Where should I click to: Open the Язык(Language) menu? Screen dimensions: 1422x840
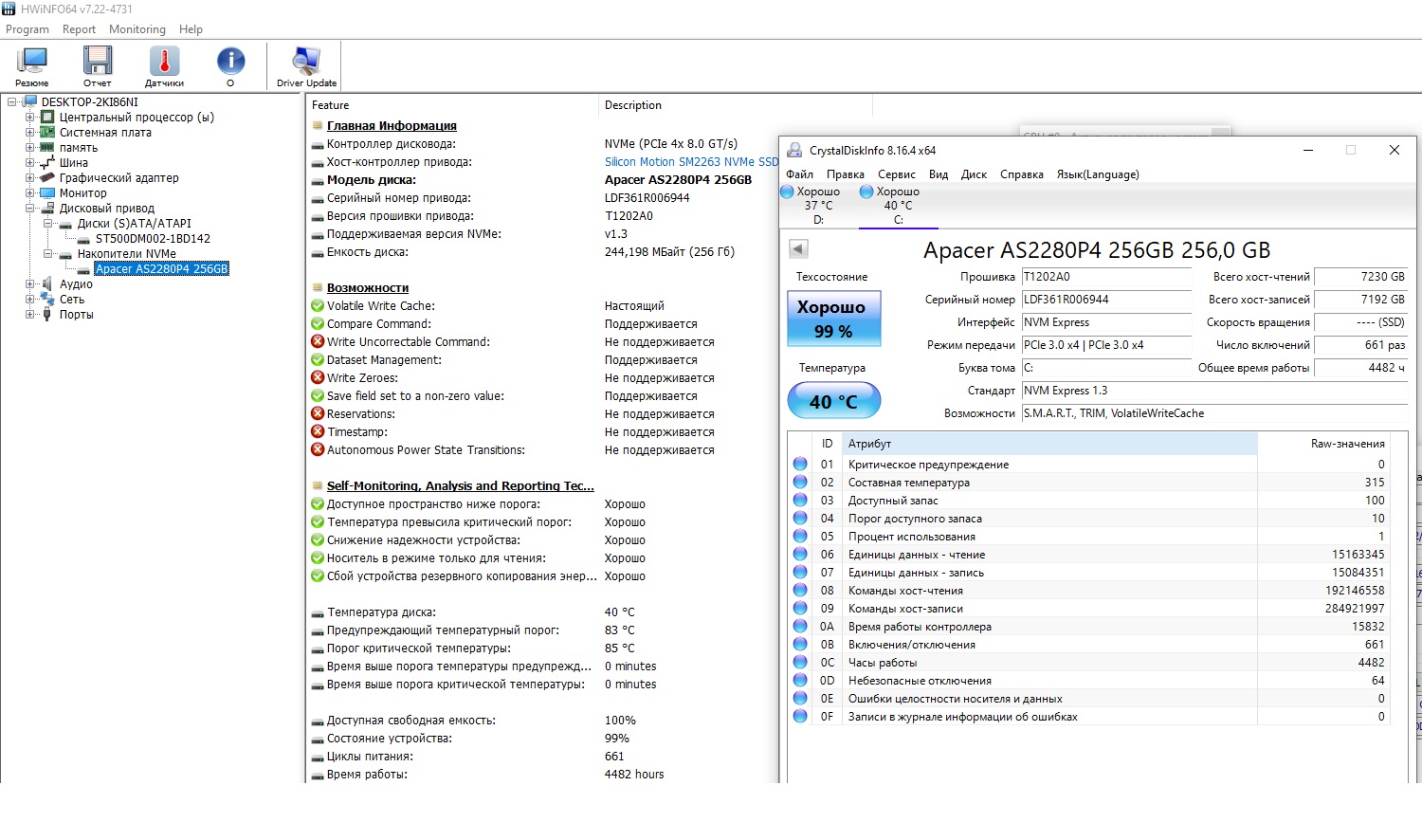(1098, 174)
